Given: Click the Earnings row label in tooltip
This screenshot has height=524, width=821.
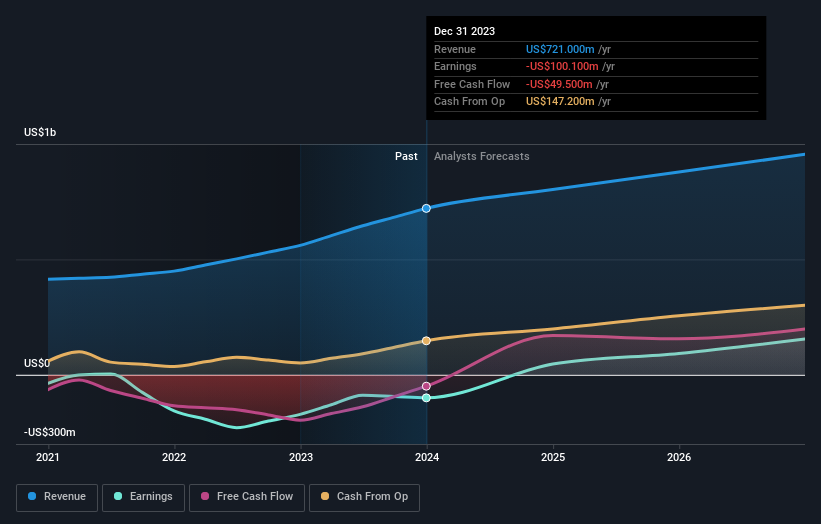Looking at the screenshot, I should 455,66.
